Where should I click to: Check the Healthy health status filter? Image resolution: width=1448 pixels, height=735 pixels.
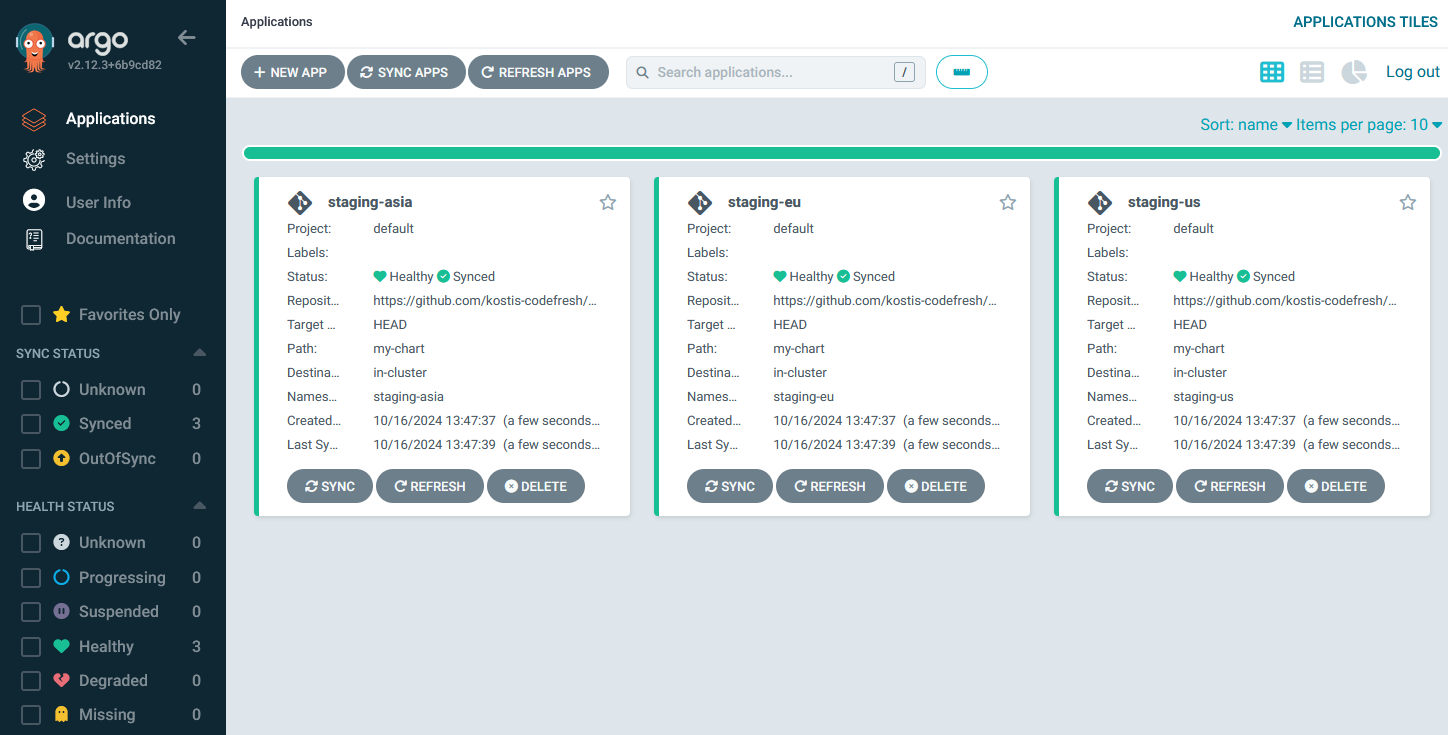click(x=30, y=646)
